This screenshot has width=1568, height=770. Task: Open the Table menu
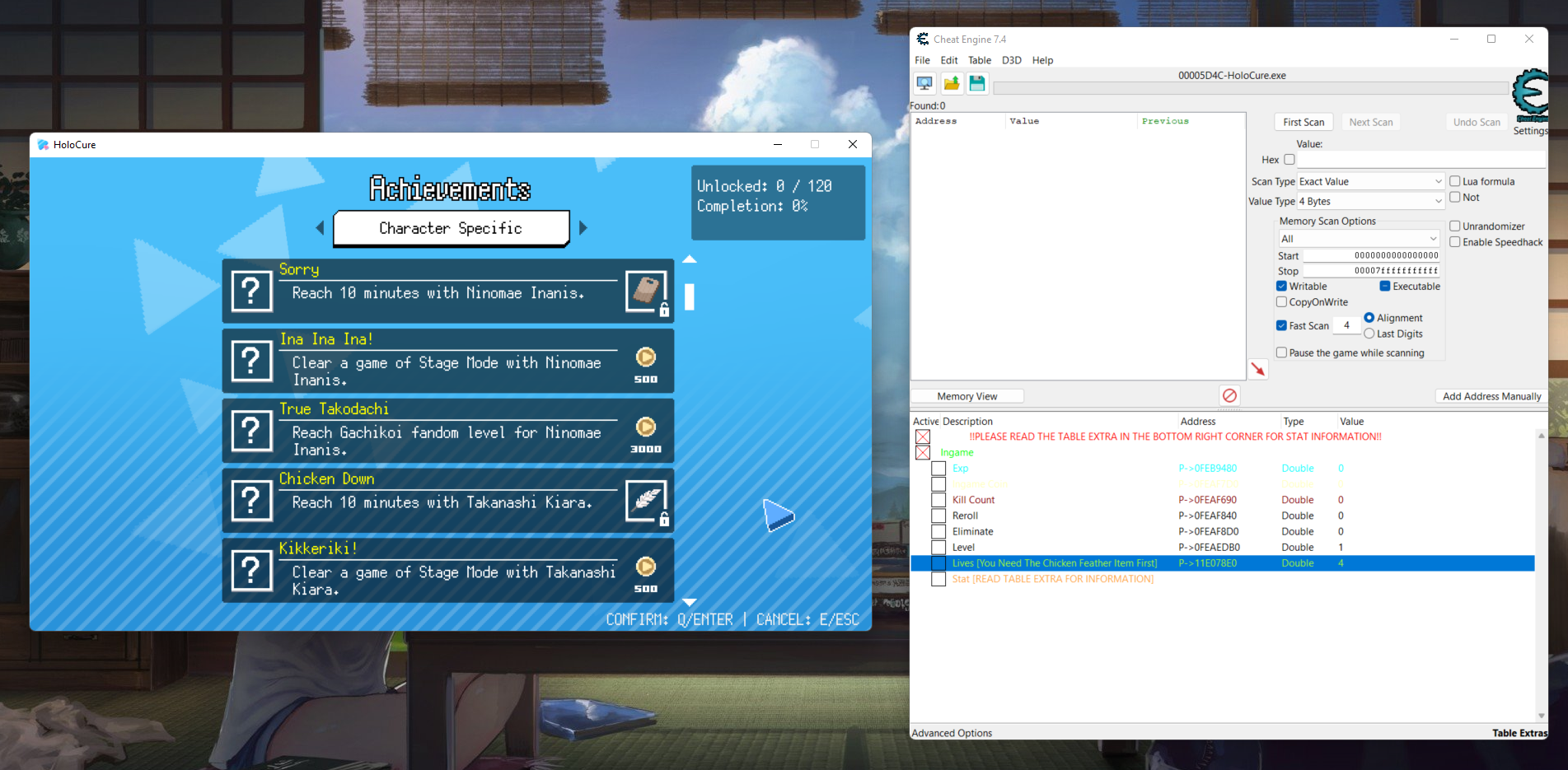(x=980, y=60)
